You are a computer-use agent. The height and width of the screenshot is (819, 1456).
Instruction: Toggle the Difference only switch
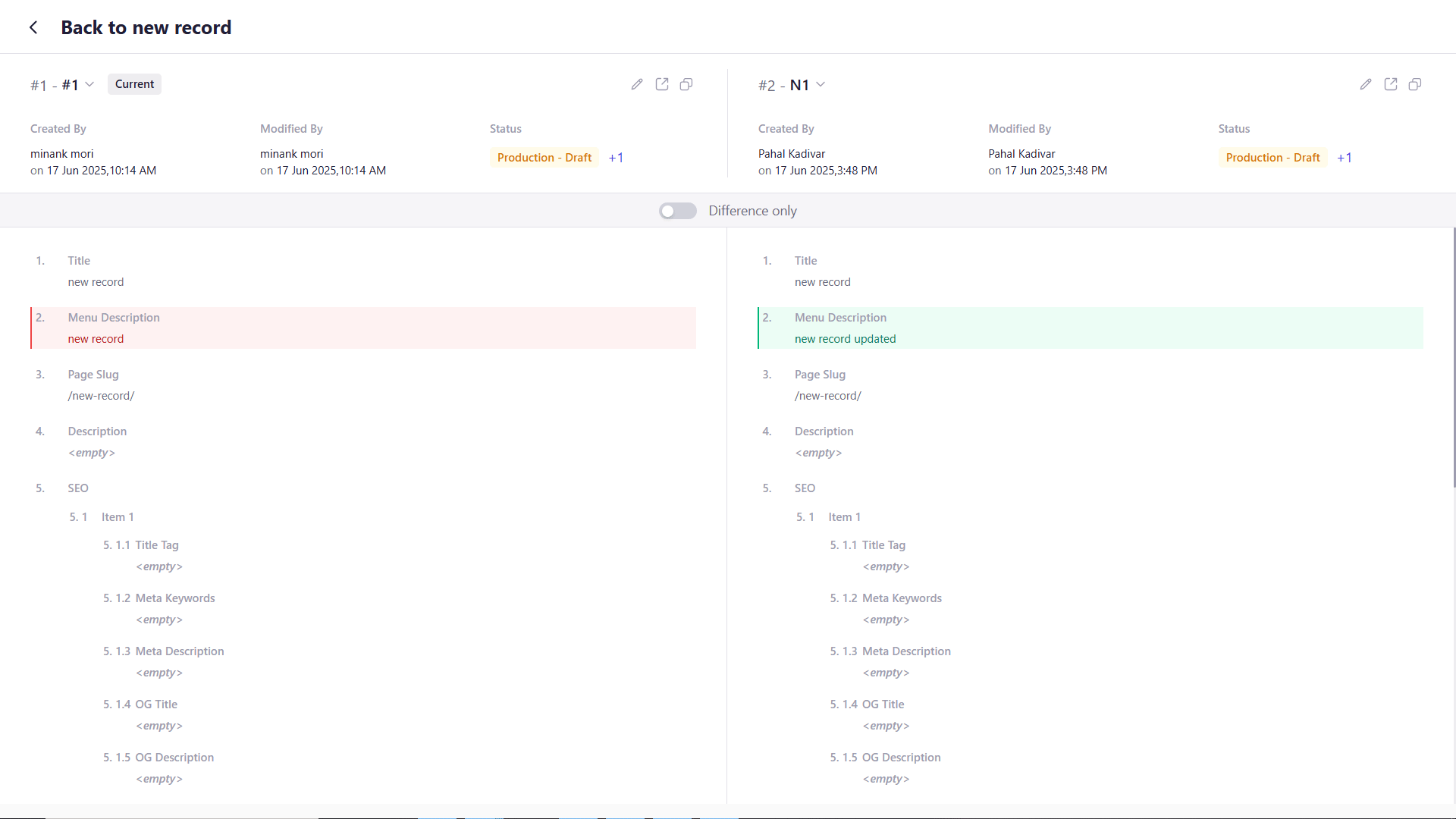tap(677, 211)
